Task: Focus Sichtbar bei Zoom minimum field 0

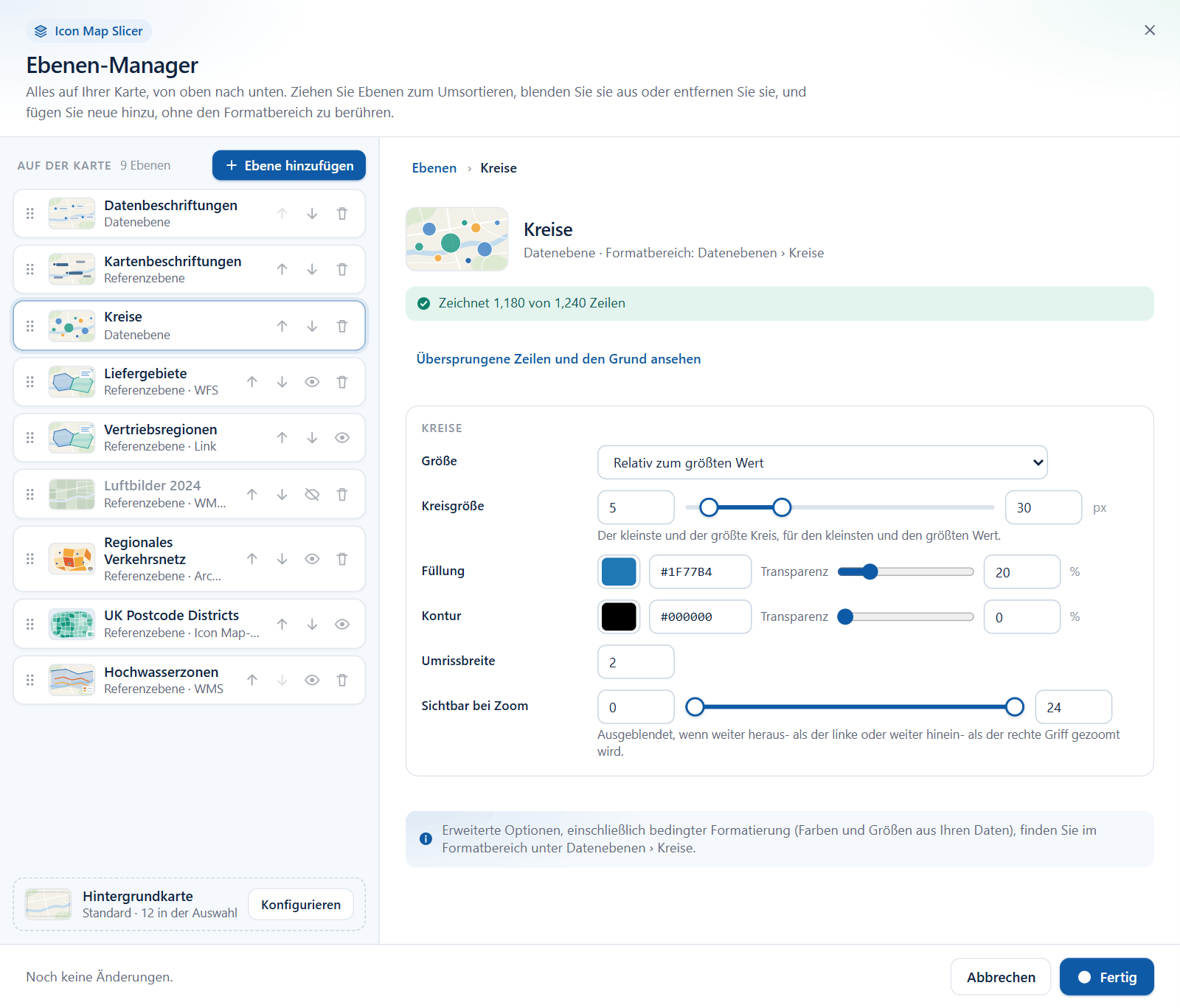Action: pyautogui.click(x=636, y=707)
